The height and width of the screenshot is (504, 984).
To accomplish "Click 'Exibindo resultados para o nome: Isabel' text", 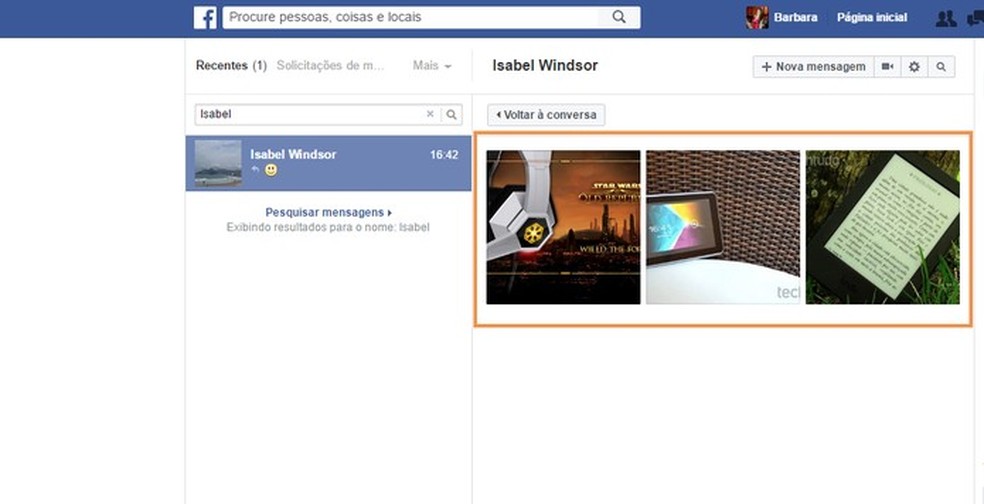I will (x=328, y=227).
